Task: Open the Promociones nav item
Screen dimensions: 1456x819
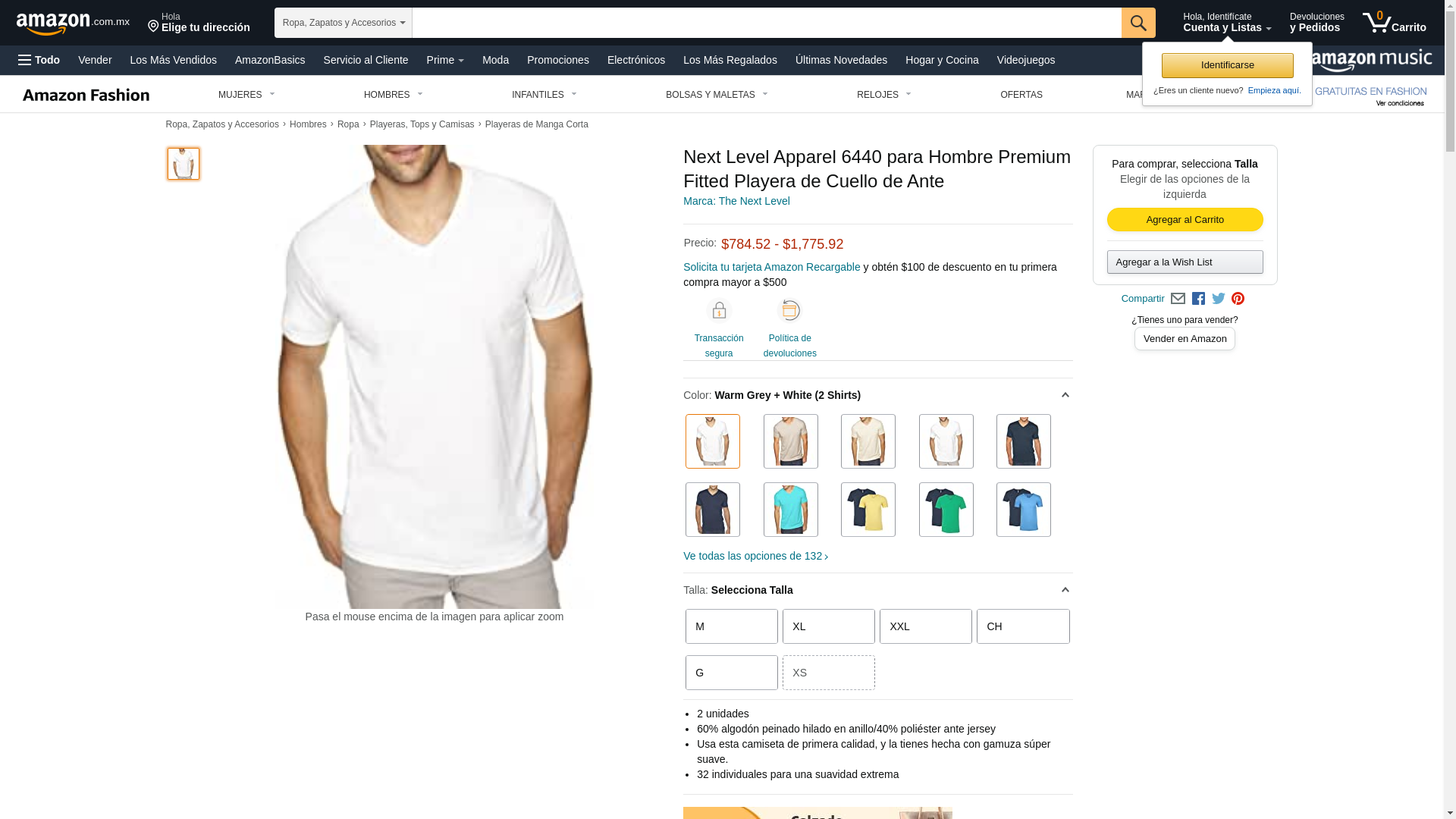Action: pyautogui.click(x=558, y=60)
